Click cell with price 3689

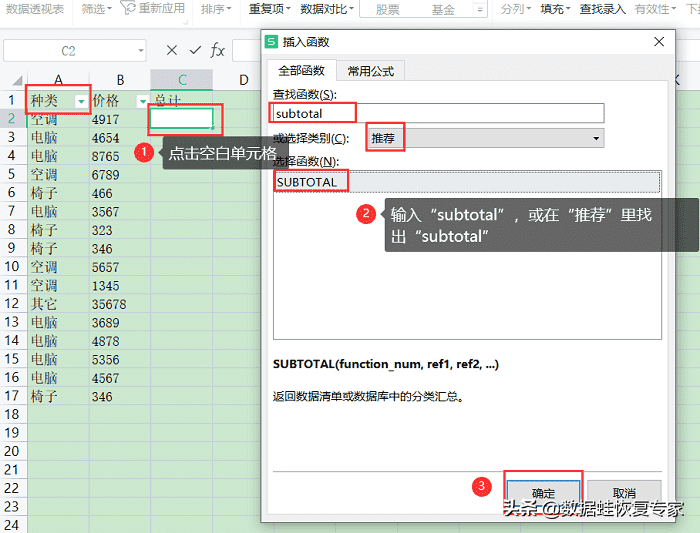120,322
